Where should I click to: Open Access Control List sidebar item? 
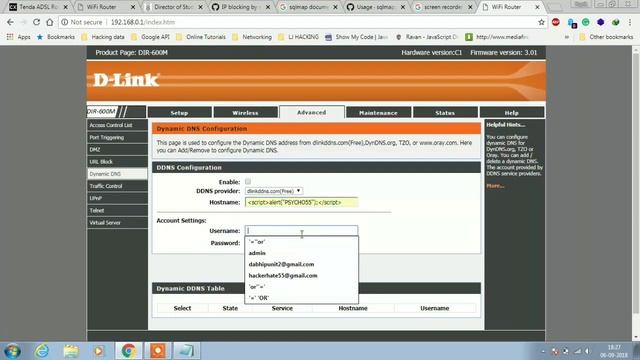[x=117, y=125]
